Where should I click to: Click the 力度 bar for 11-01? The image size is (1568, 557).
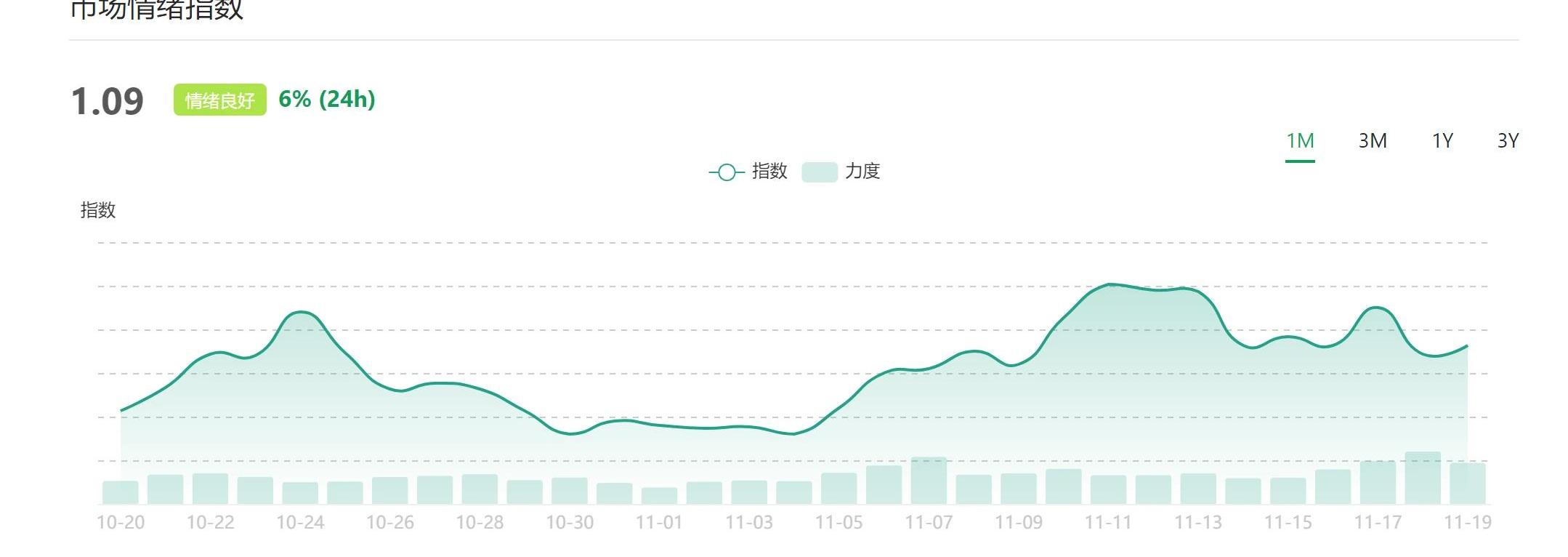click(x=659, y=496)
